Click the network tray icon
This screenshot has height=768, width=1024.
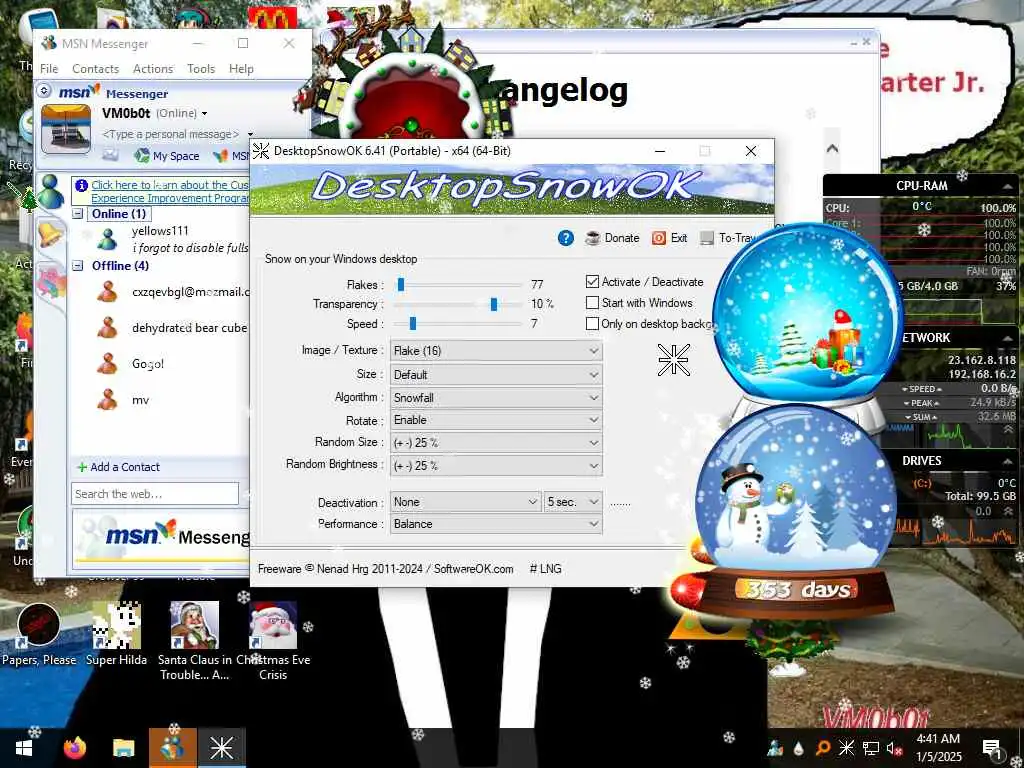(x=871, y=748)
